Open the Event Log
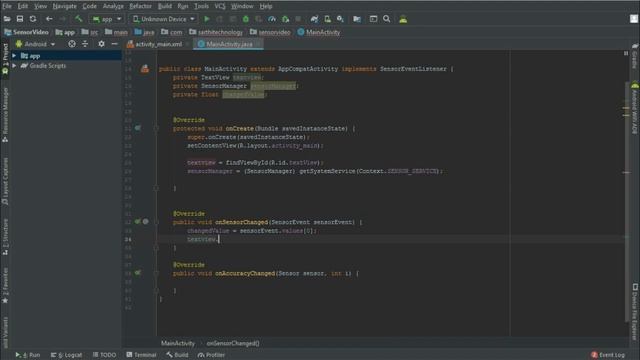The height and width of the screenshot is (360, 640). point(608,355)
